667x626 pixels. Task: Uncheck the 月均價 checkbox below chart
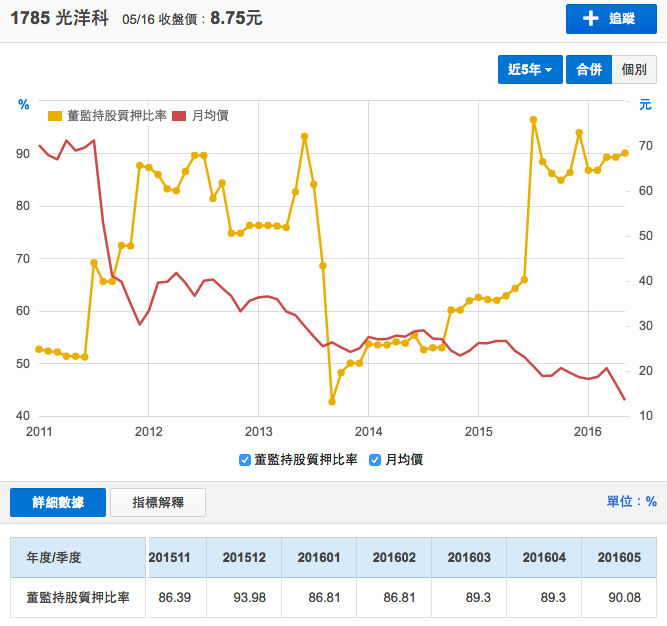click(376, 460)
